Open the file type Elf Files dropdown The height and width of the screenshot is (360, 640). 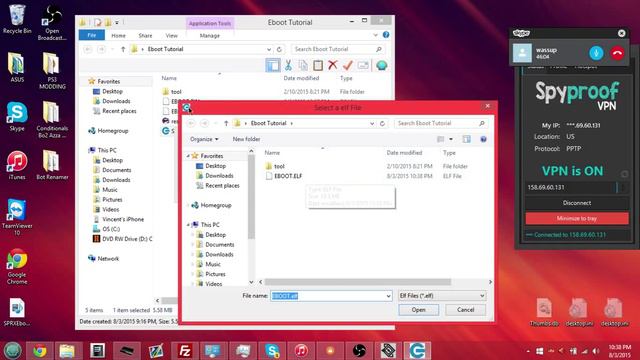(x=442, y=296)
